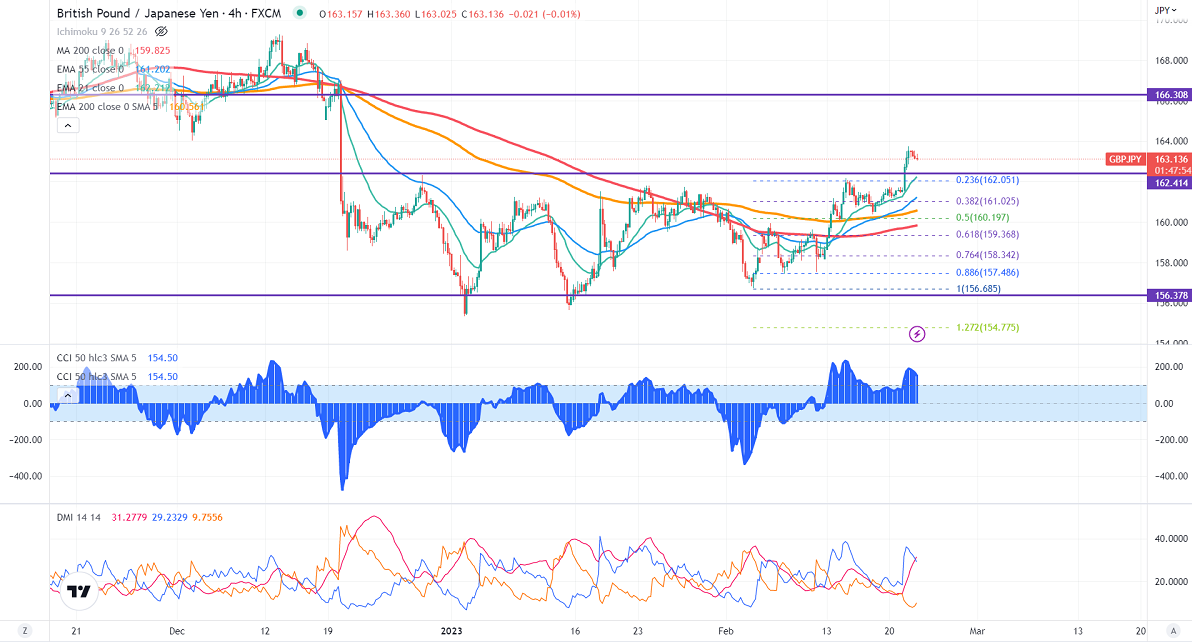Open the timezone Z button
Image resolution: width=1192 pixels, height=642 pixels.
pyautogui.click(x=26, y=632)
